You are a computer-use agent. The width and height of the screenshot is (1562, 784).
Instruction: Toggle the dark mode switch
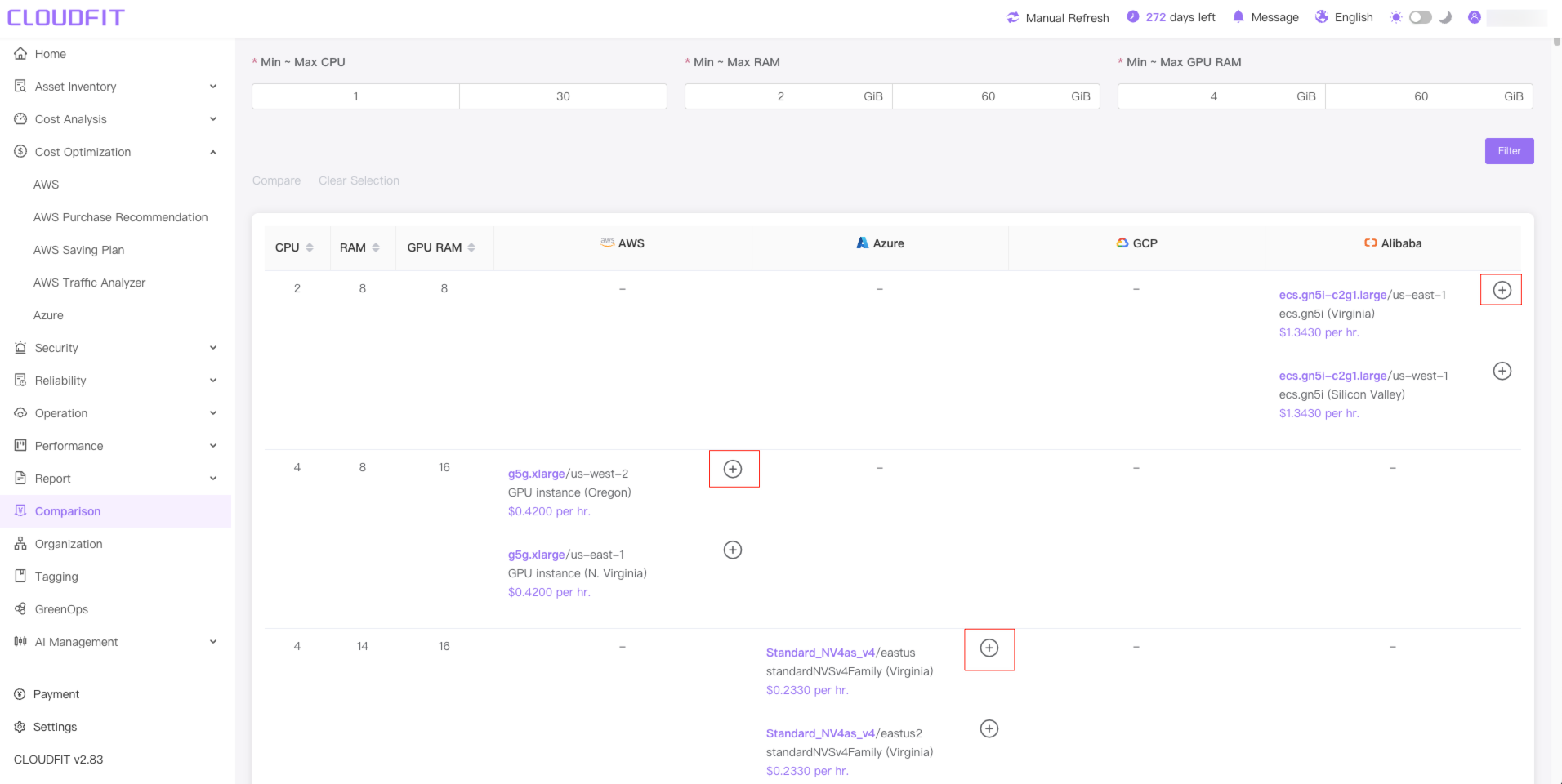point(1421,17)
